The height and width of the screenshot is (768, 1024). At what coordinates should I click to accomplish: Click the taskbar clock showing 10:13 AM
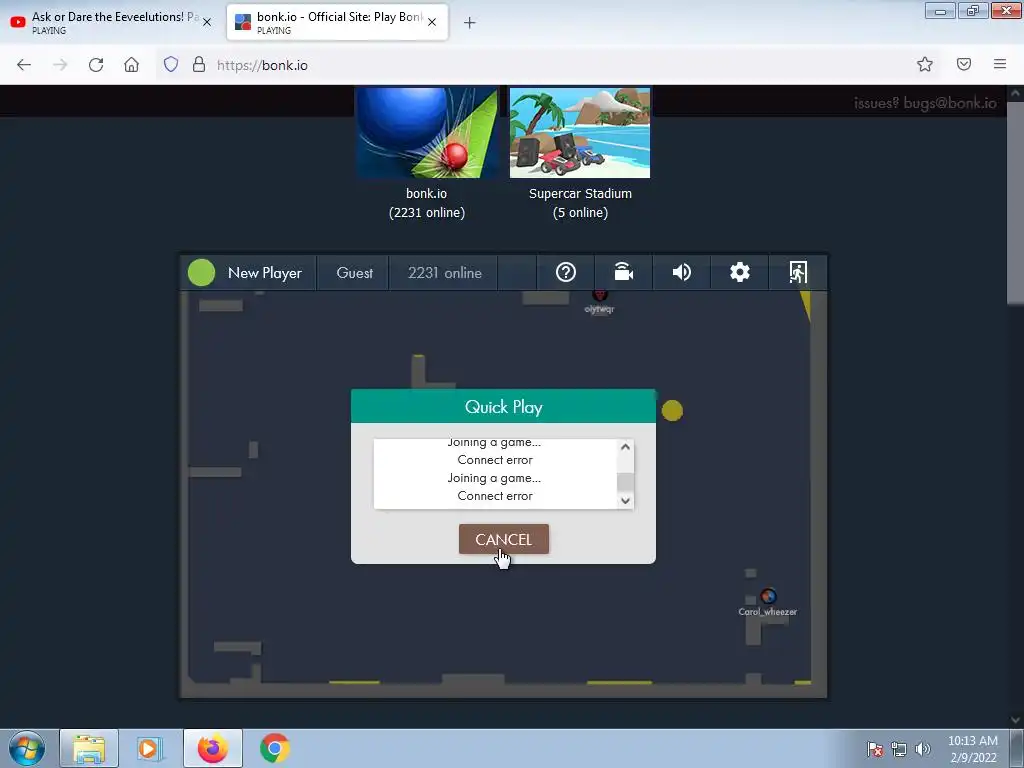(x=972, y=749)
